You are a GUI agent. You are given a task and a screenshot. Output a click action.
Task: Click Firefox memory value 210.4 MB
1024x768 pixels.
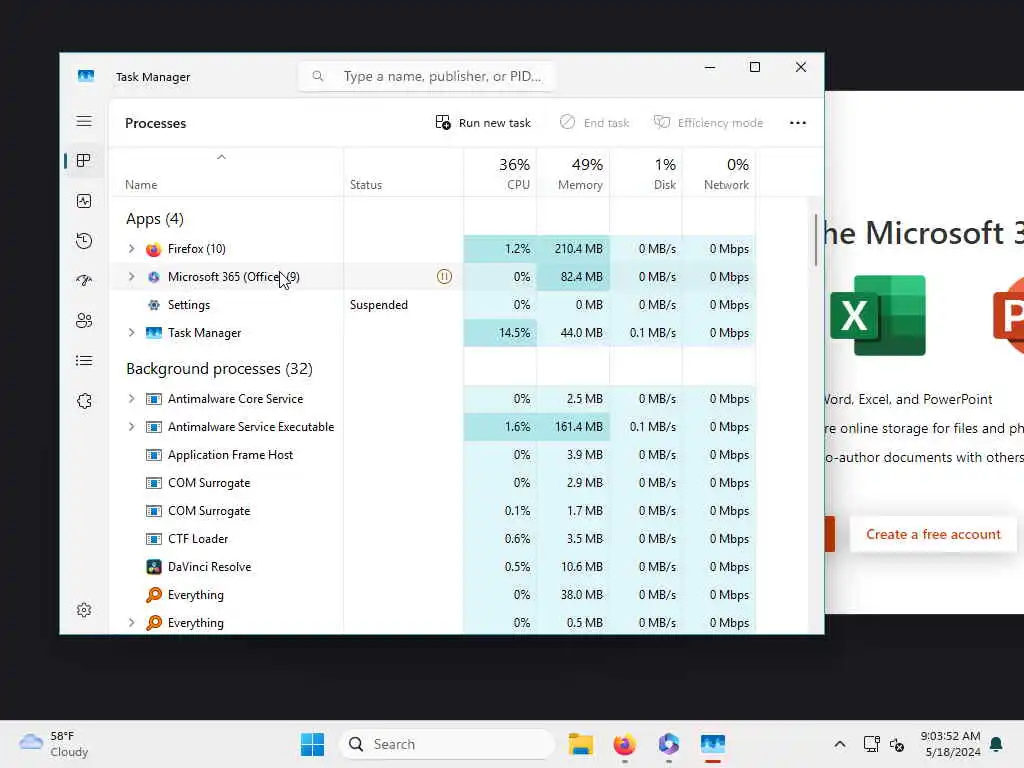tap(579, 249)
